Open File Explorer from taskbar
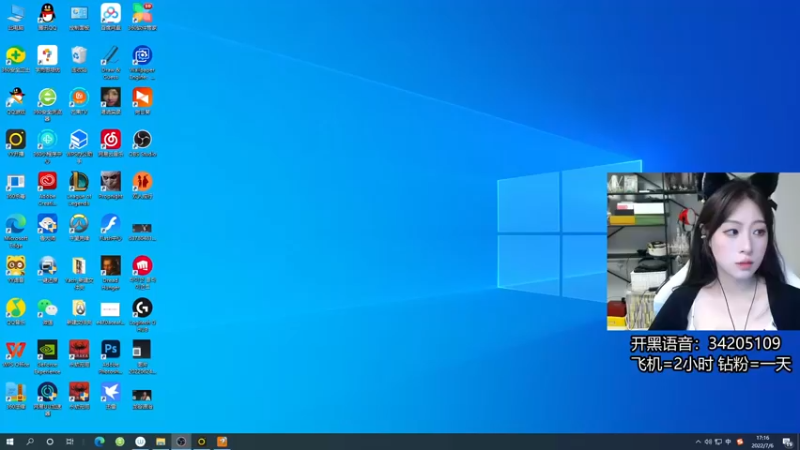The width and height of the screenshot is (800, 450). coord(161,441)
